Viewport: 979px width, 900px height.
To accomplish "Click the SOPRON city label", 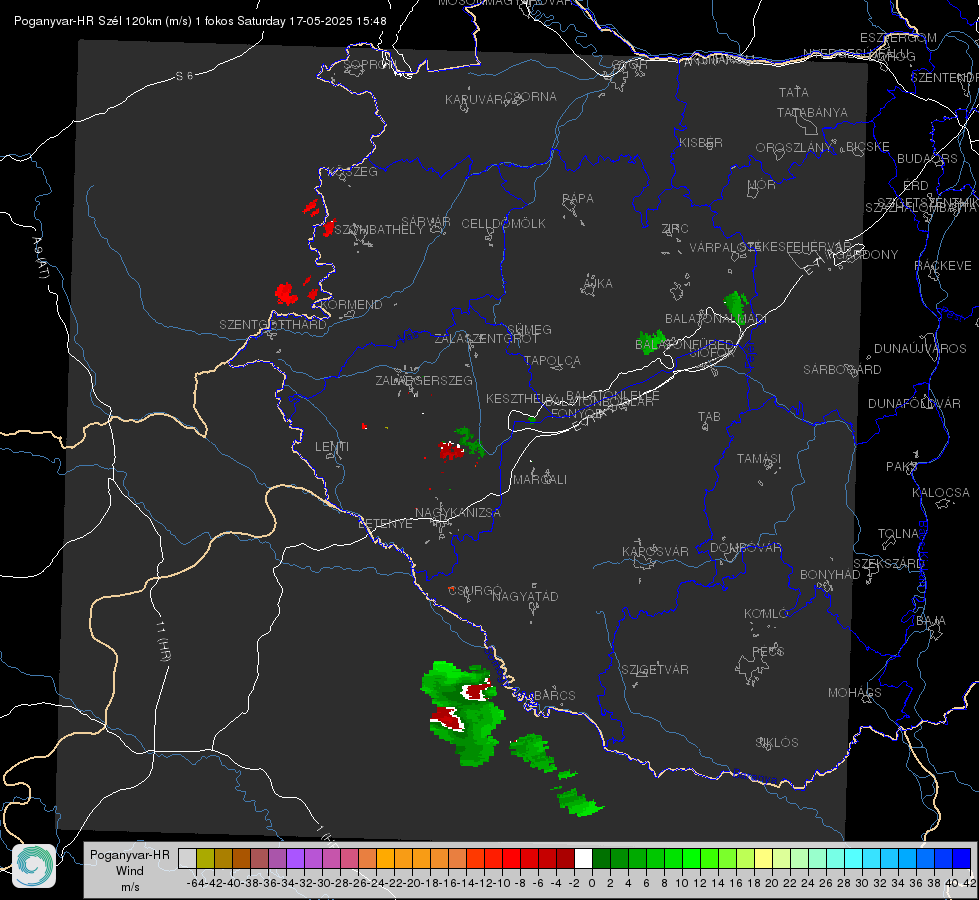I will click(x=368, y=64).
